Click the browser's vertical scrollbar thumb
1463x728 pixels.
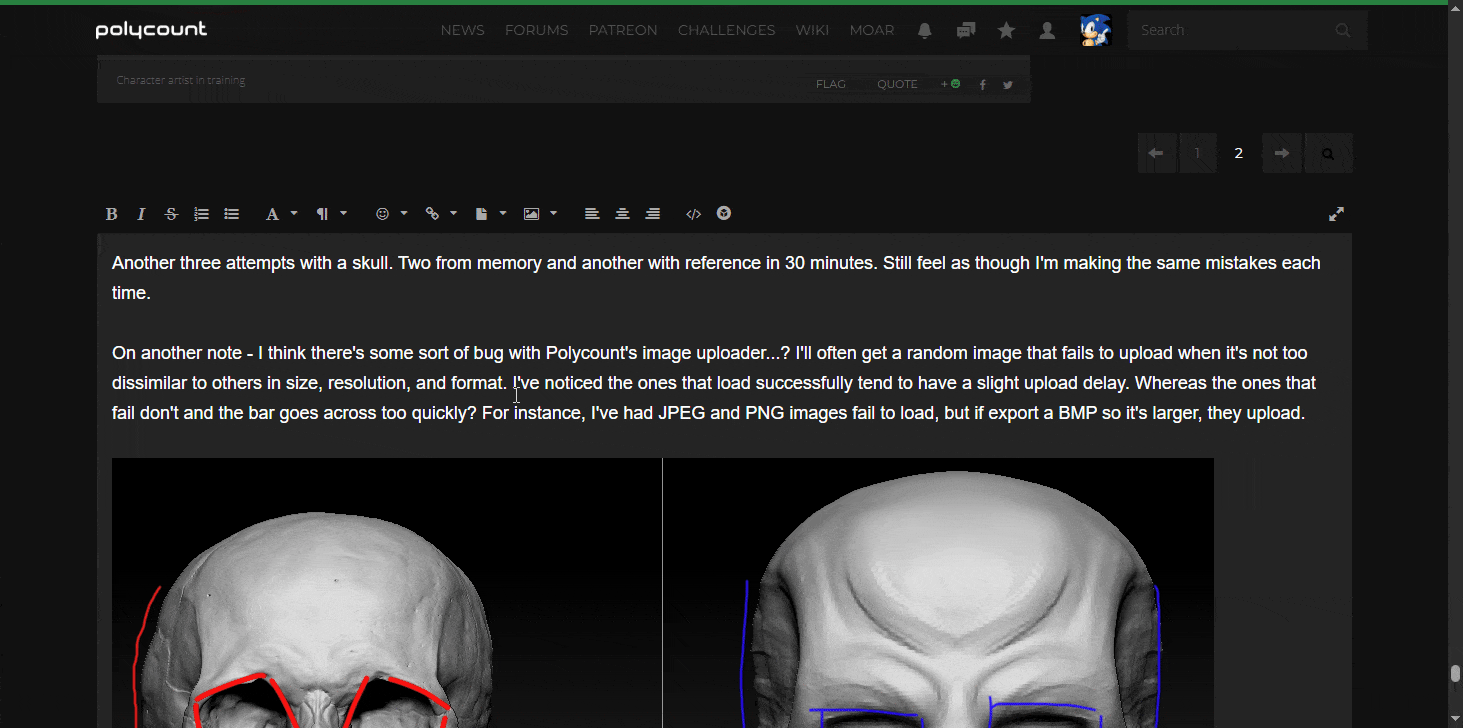tap(1455, 673)
